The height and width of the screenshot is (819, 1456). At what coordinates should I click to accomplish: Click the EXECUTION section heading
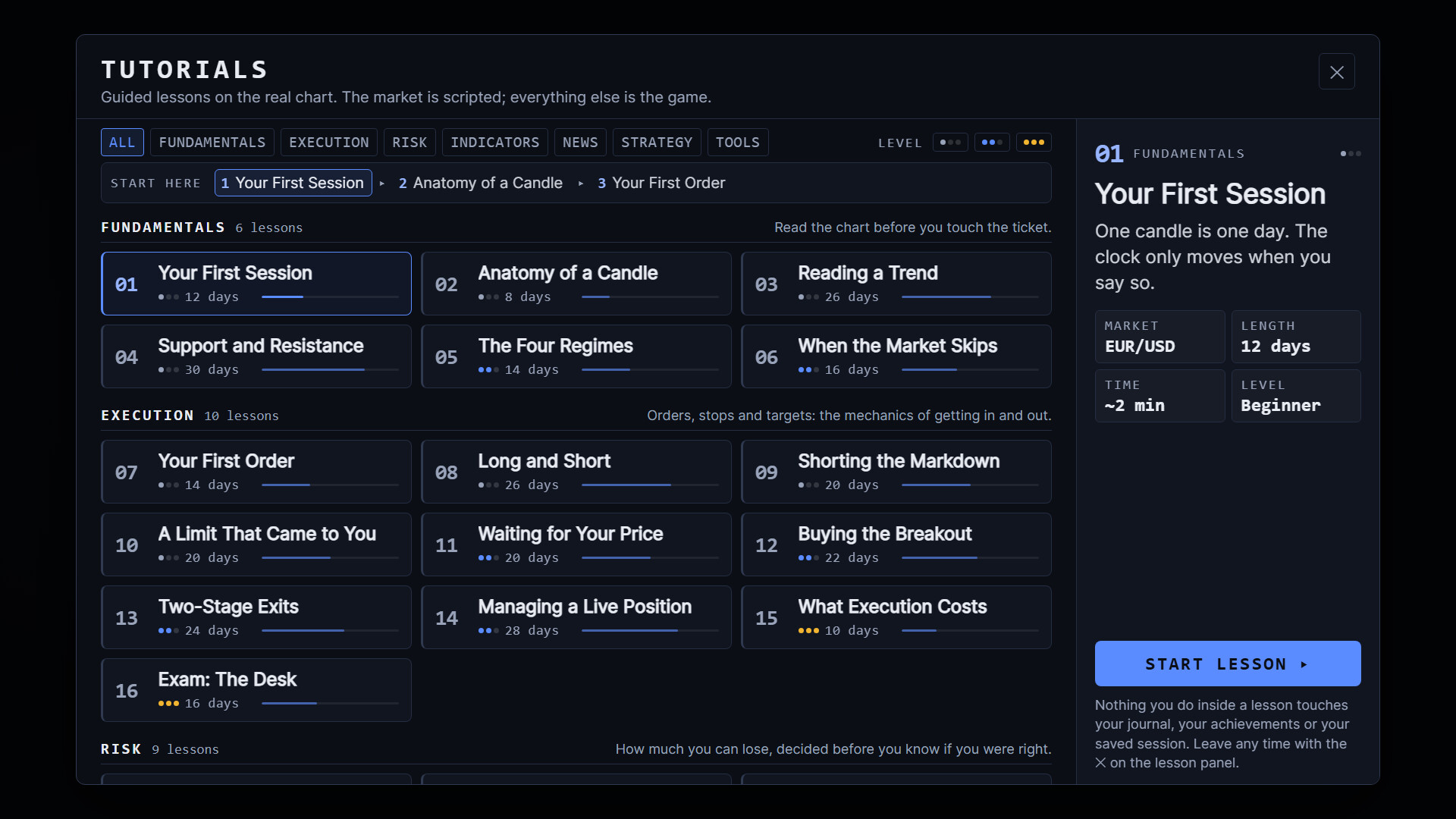click(148, 416)
